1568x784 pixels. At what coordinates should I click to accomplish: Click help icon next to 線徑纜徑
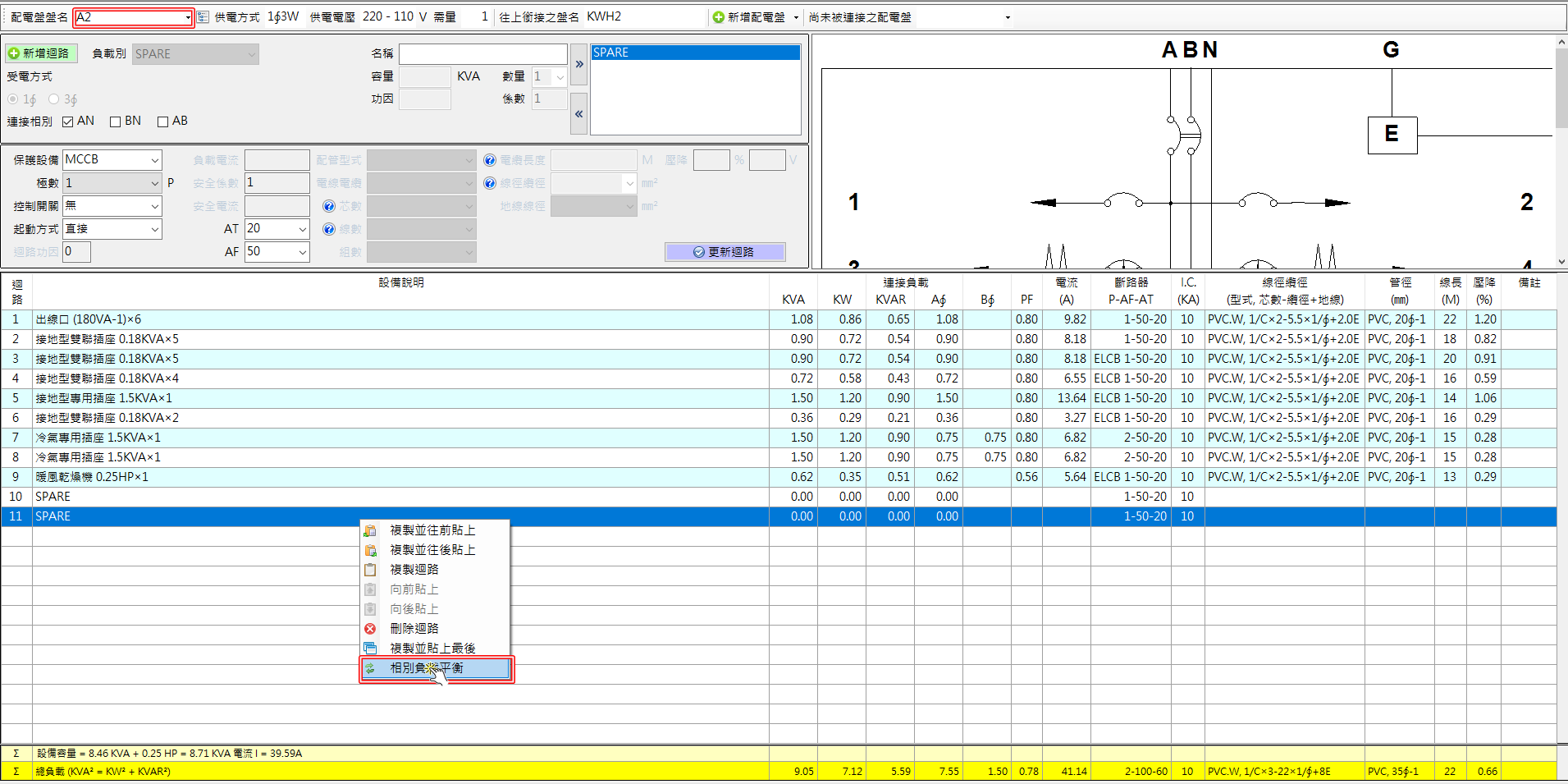pos(490,183)
